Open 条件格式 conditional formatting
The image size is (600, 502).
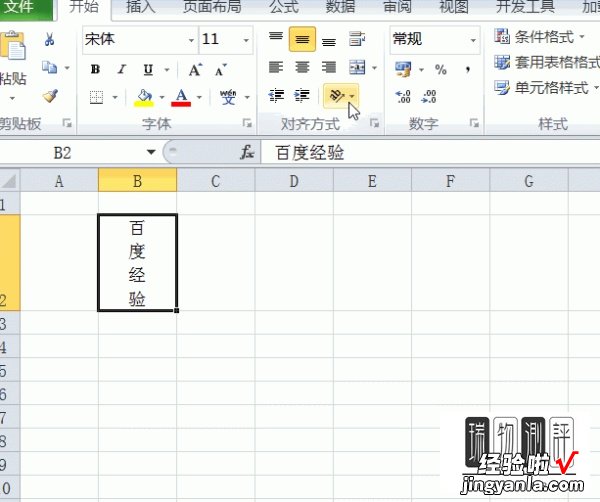point(540,37)
